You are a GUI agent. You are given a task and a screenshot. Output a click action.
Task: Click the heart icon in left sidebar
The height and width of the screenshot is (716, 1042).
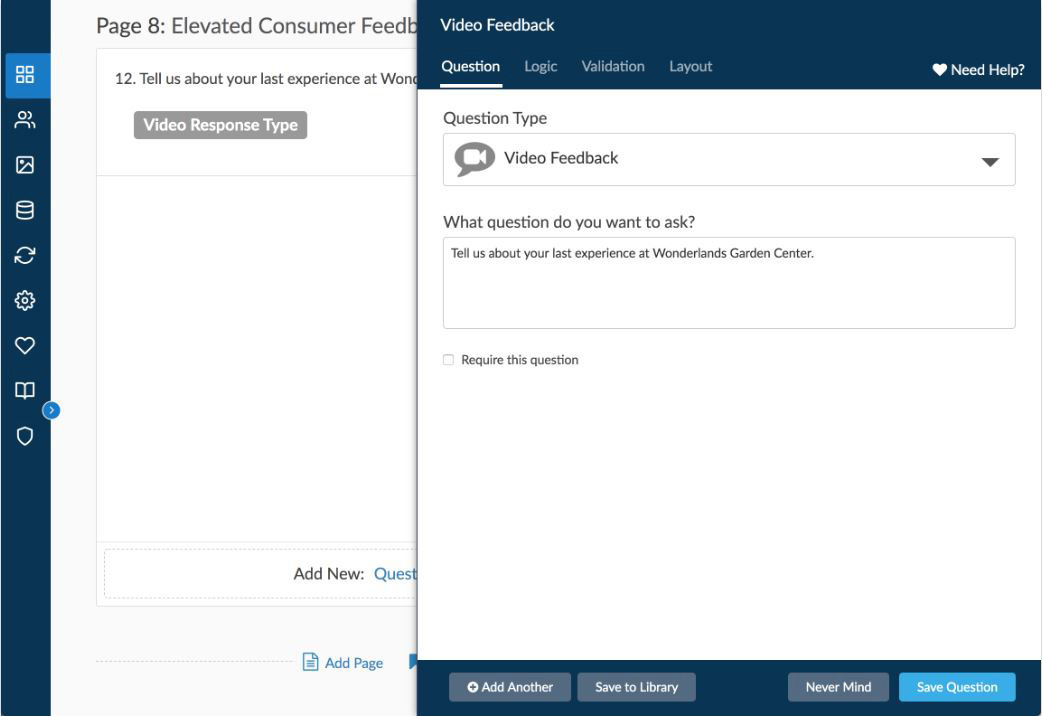pyautogui.click(x=25, y=345)
